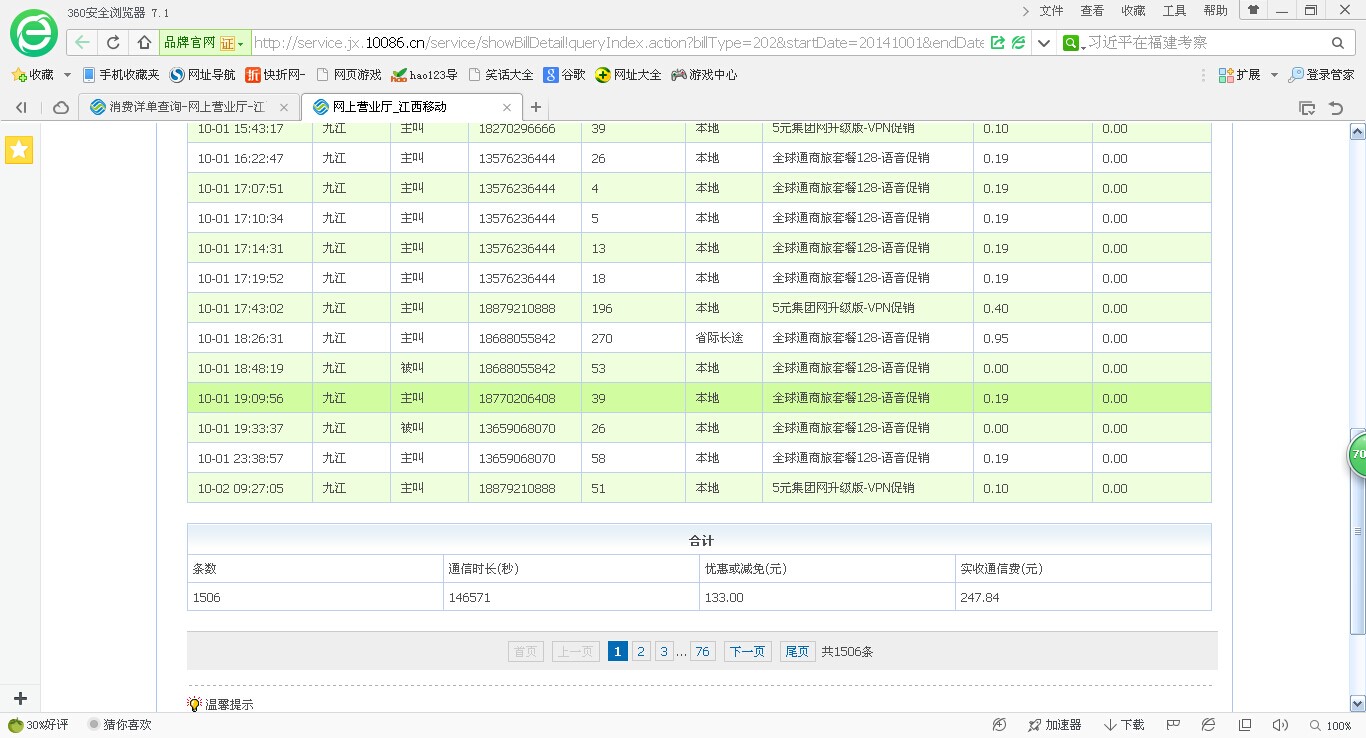Restore closed tab with the undo arrow icon
Screen dimensions: 1366x738
point(1335,107)
